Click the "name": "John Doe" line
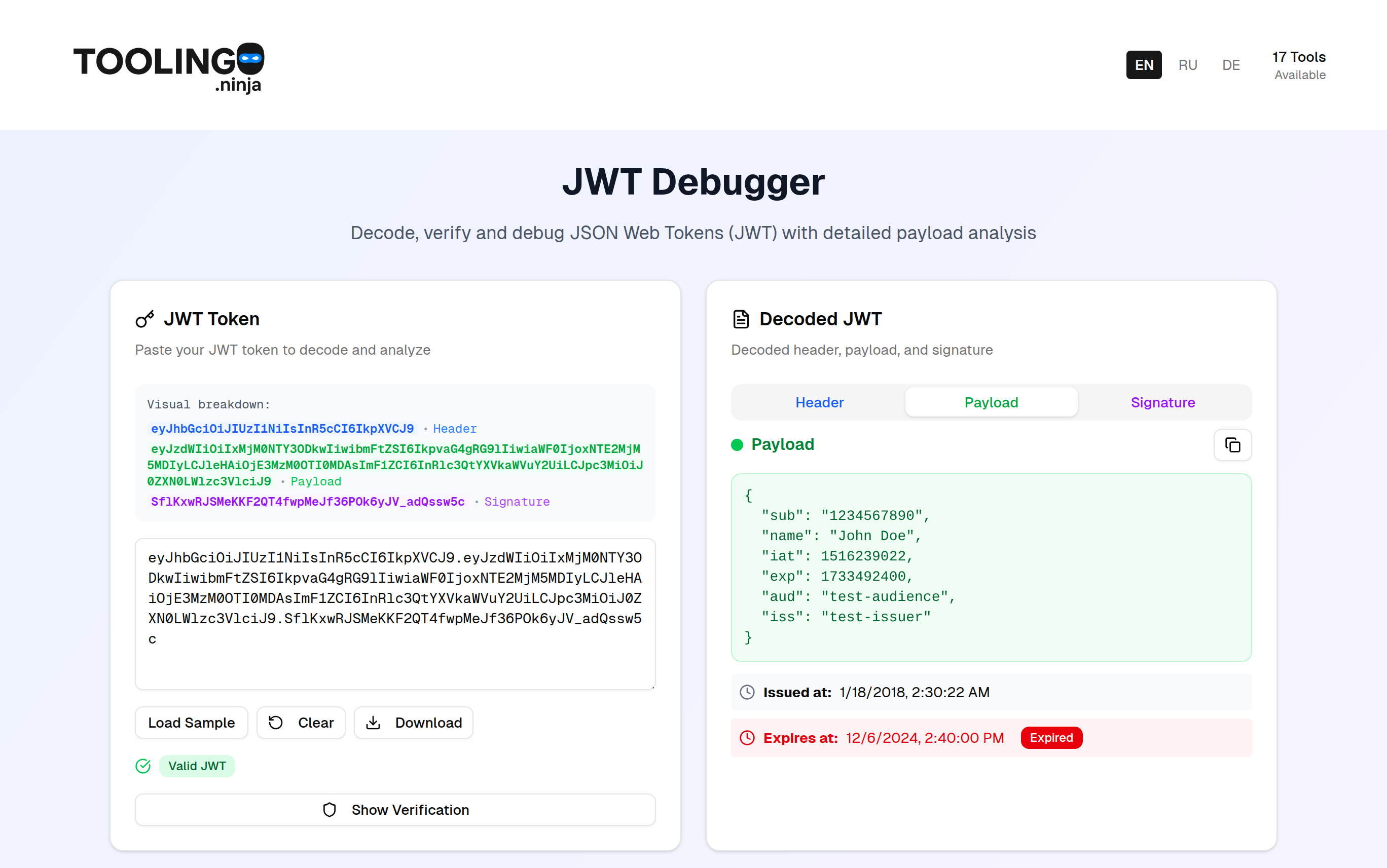The image size is (1387, 868). 842,536
